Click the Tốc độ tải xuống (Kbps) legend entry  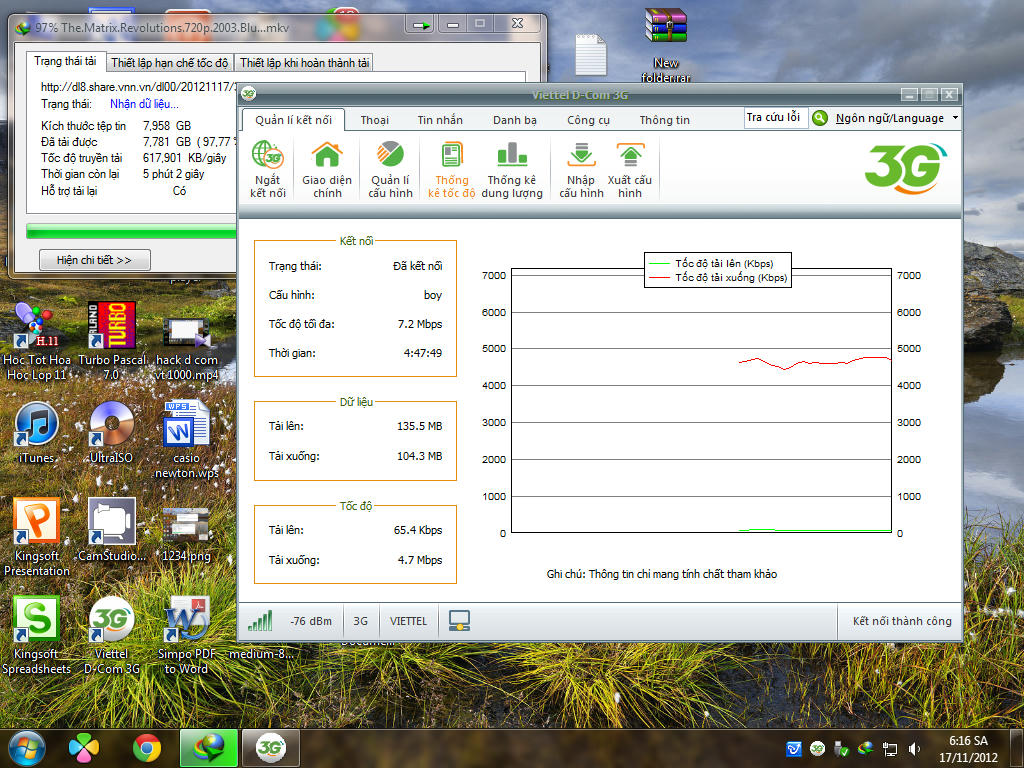click(x=718, y=278)
